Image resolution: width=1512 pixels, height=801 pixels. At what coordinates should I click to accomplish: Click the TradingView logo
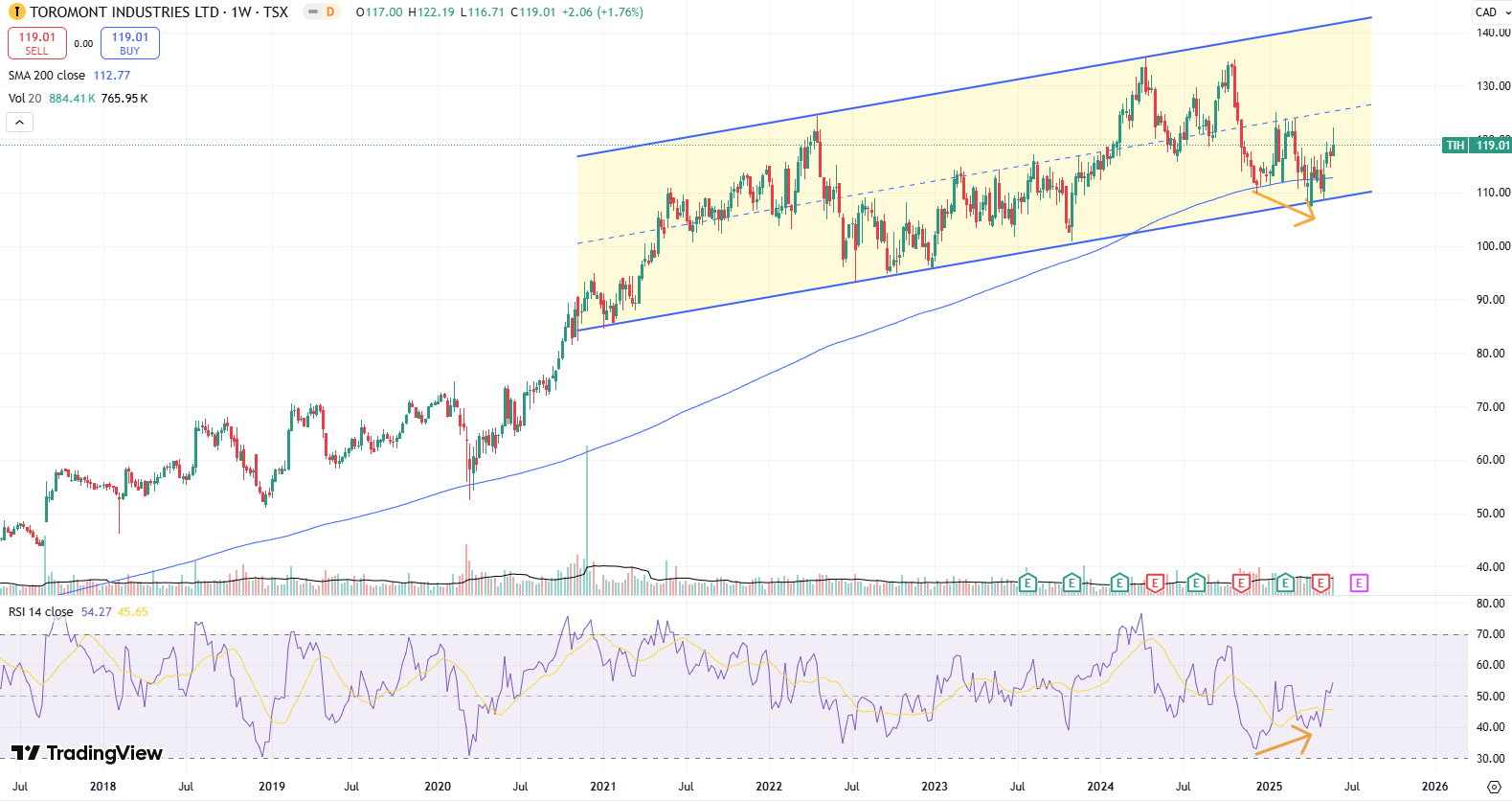click(x=87, y=753)
